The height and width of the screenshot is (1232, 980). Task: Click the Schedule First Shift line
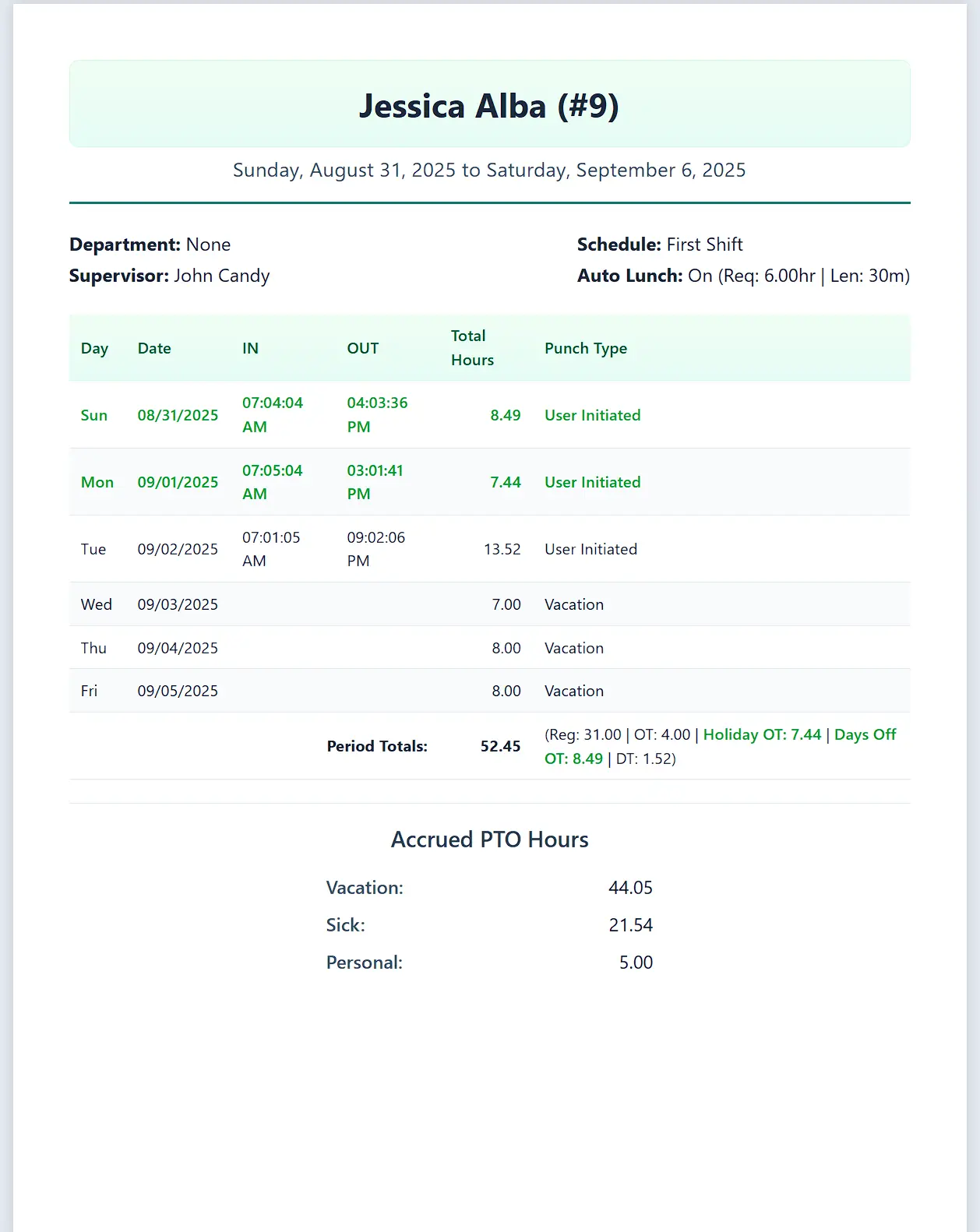(x=660, y=245)
